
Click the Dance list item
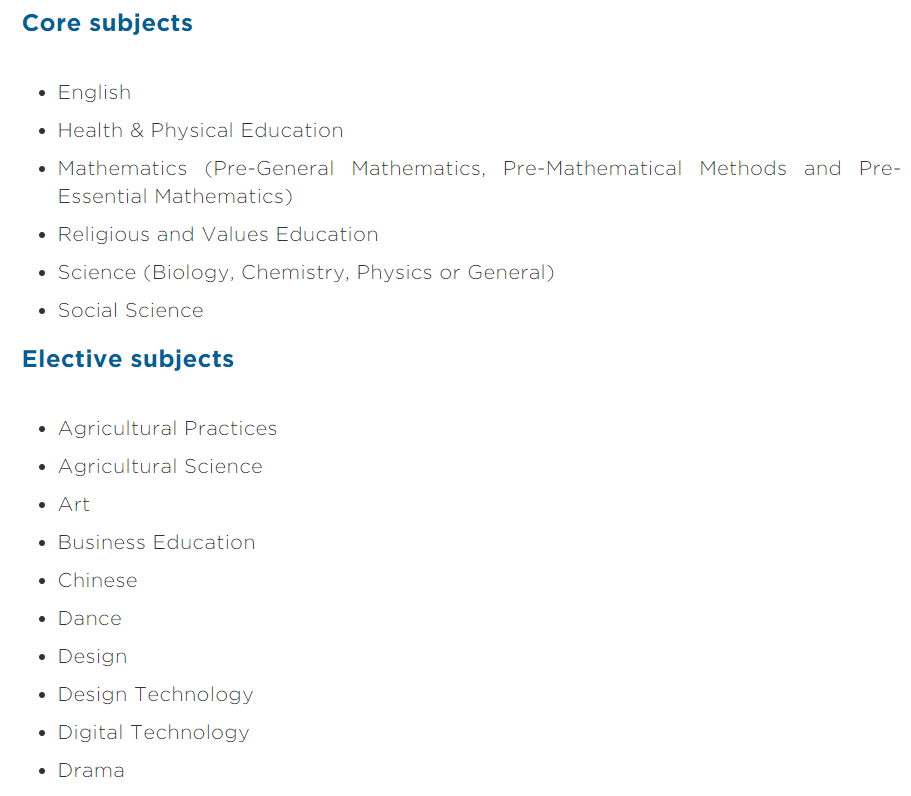89,618
